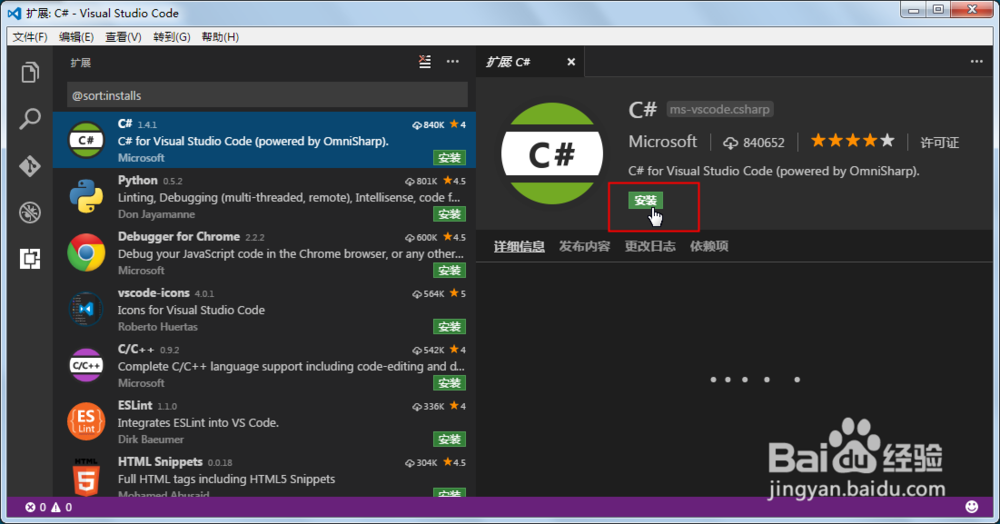Click the Python extension logo in list
This screenshot has height=524, width=1000.
pyautogui.click(x=86, y=196)
